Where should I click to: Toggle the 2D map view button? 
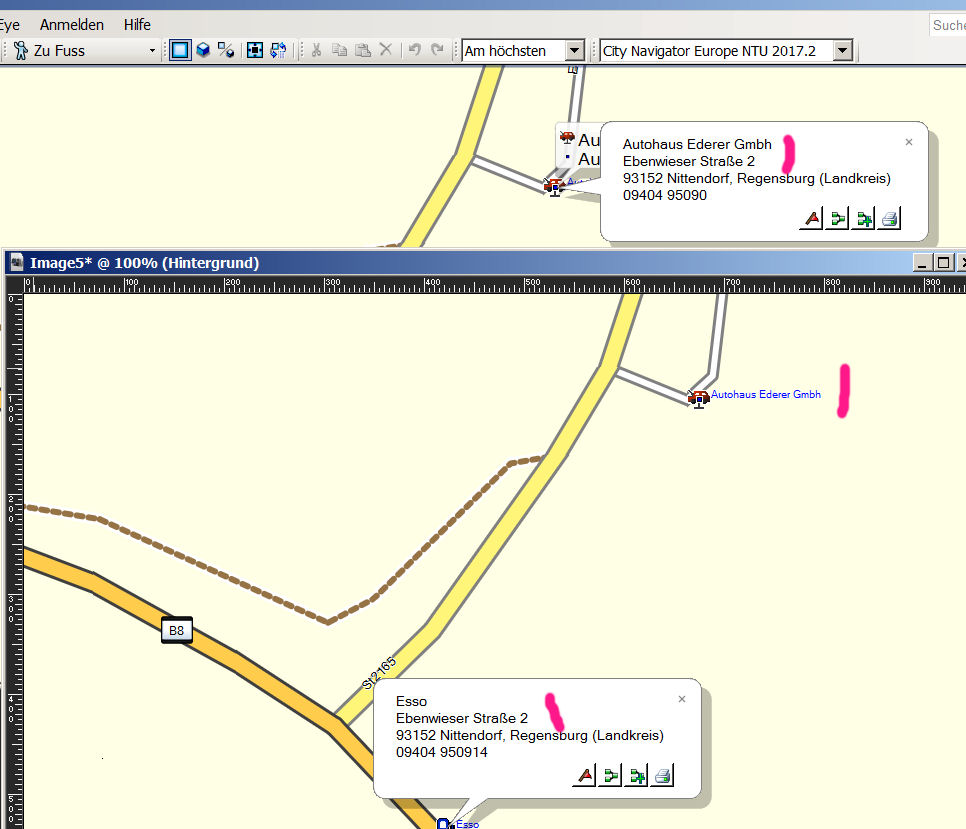[180, 50]
